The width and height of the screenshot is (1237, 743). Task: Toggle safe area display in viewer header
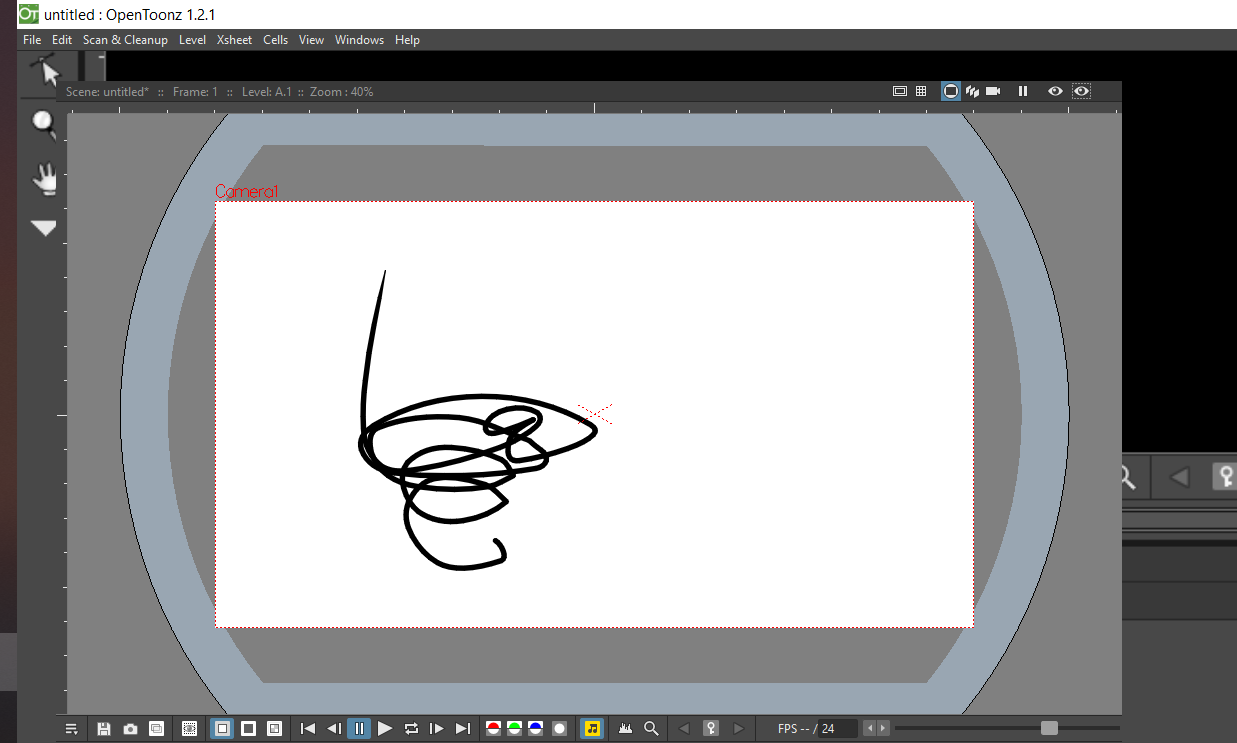[899, 91]
